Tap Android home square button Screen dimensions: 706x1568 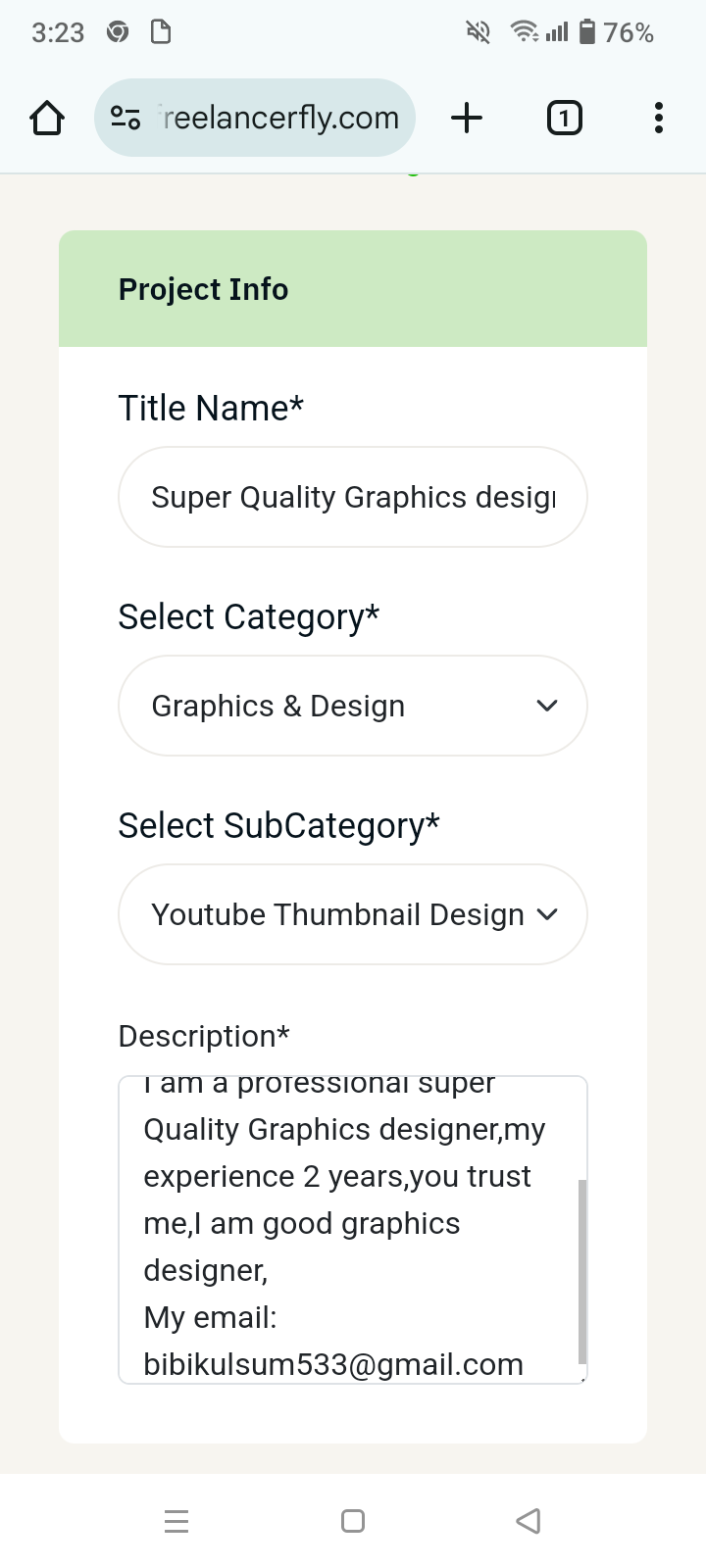[353, 1521]
